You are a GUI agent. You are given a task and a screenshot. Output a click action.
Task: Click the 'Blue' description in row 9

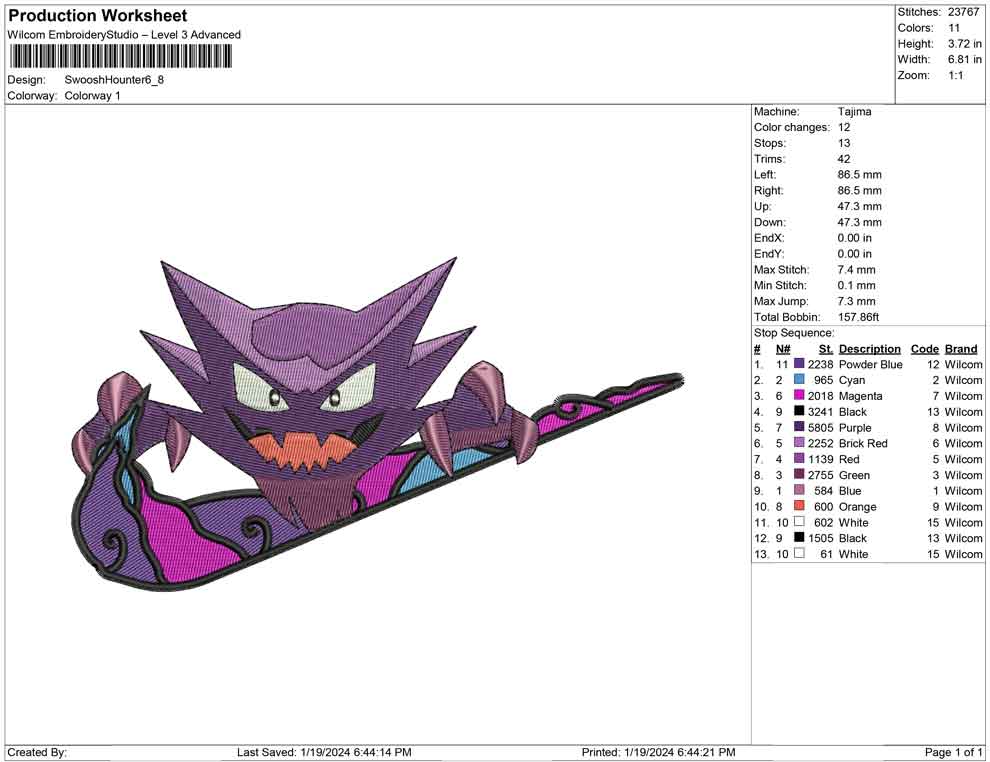pyautogui.click(x=850, y=491)
